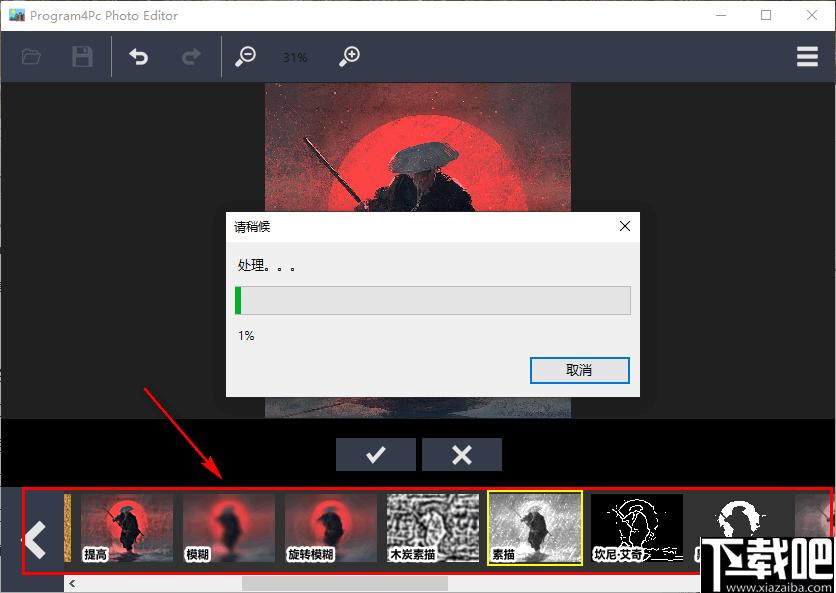Click the processing progress bar

(432, 300)
